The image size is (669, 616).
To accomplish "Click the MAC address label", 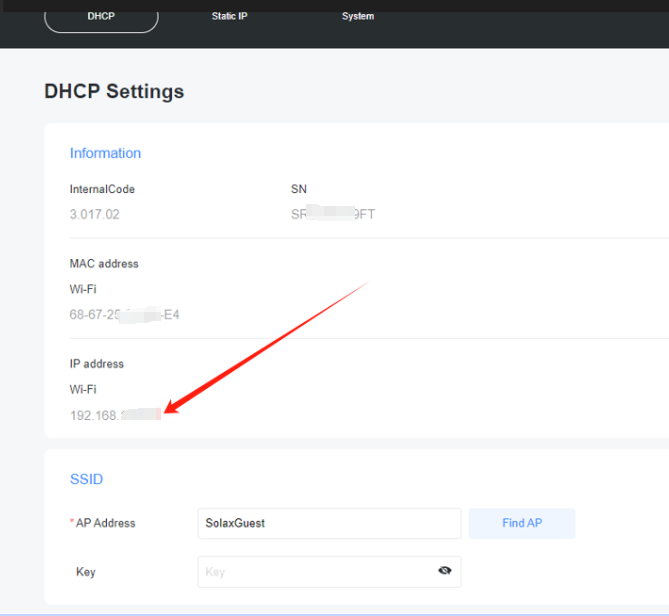I will [x=104, y=264].
